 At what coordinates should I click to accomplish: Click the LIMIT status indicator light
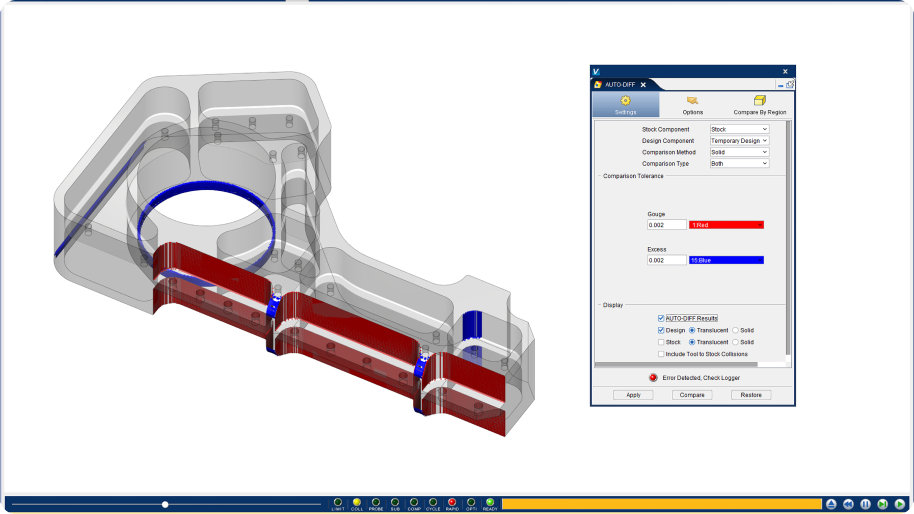tap(338, 502)
